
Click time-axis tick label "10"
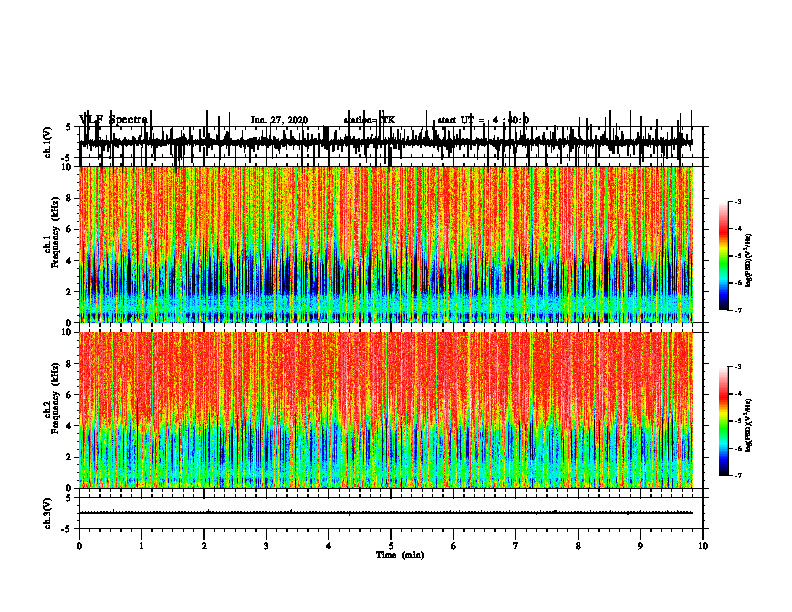pyautogui.click(x=703, y=546)
